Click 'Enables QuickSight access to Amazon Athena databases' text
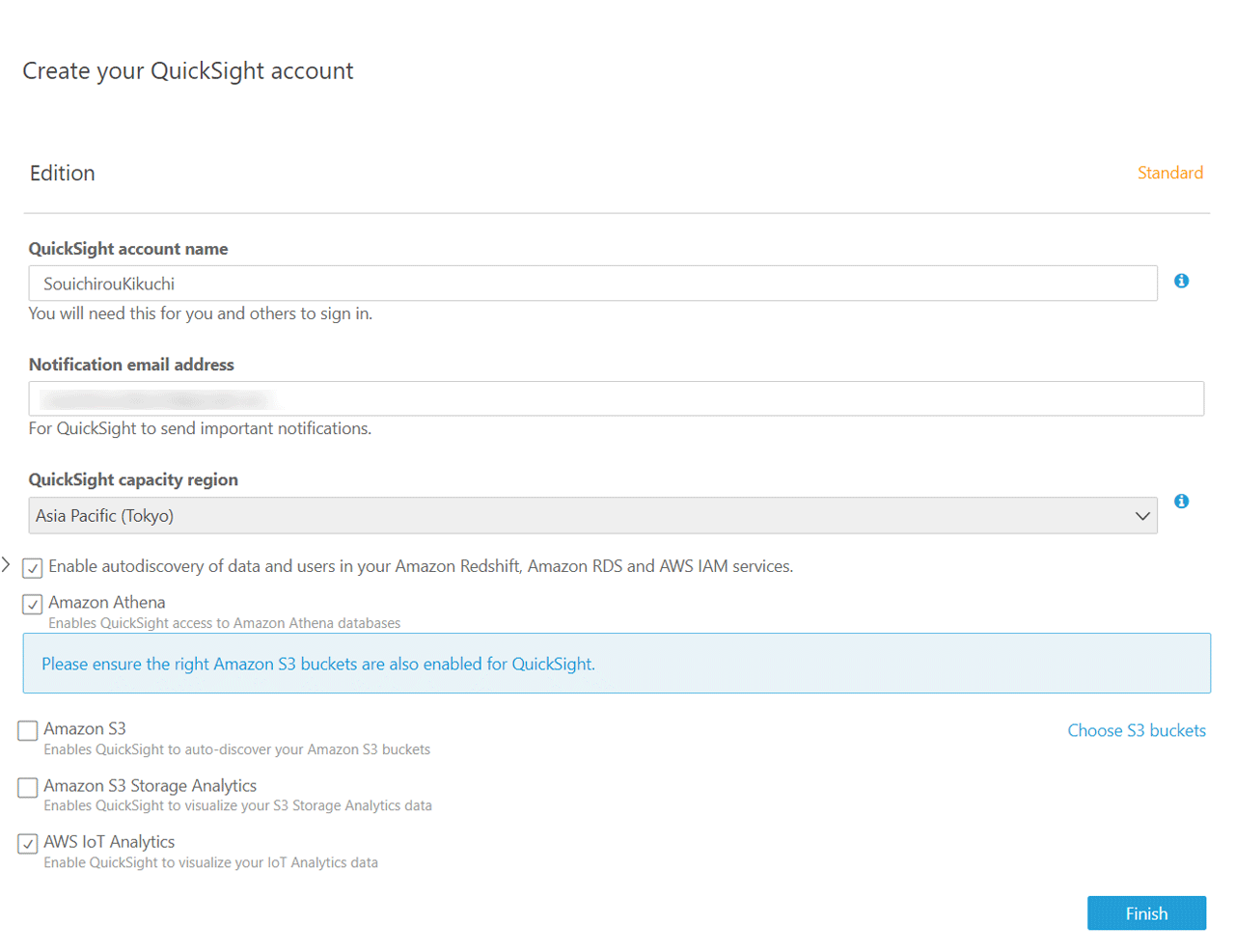Image resolution: width=1235 pixels, height=952 pixels. click(225, 623)
